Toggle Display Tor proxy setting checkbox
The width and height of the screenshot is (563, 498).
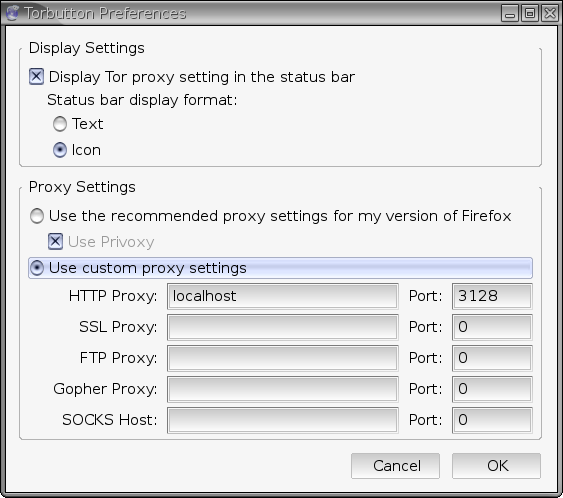pos(36,76)
